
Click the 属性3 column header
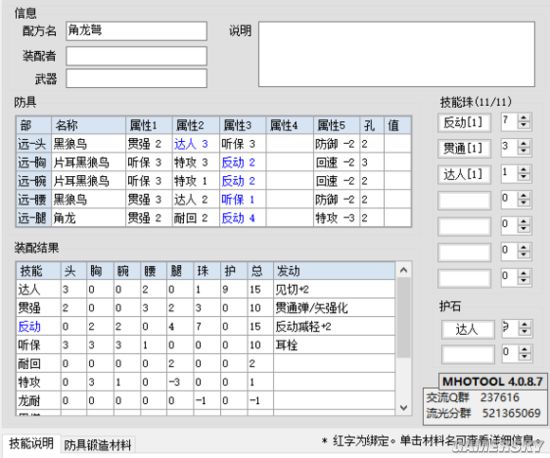coord(242,125)
